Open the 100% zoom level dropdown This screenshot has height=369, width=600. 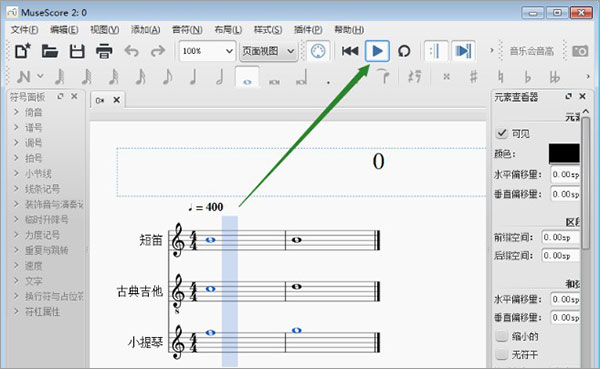tap(207, 51)
